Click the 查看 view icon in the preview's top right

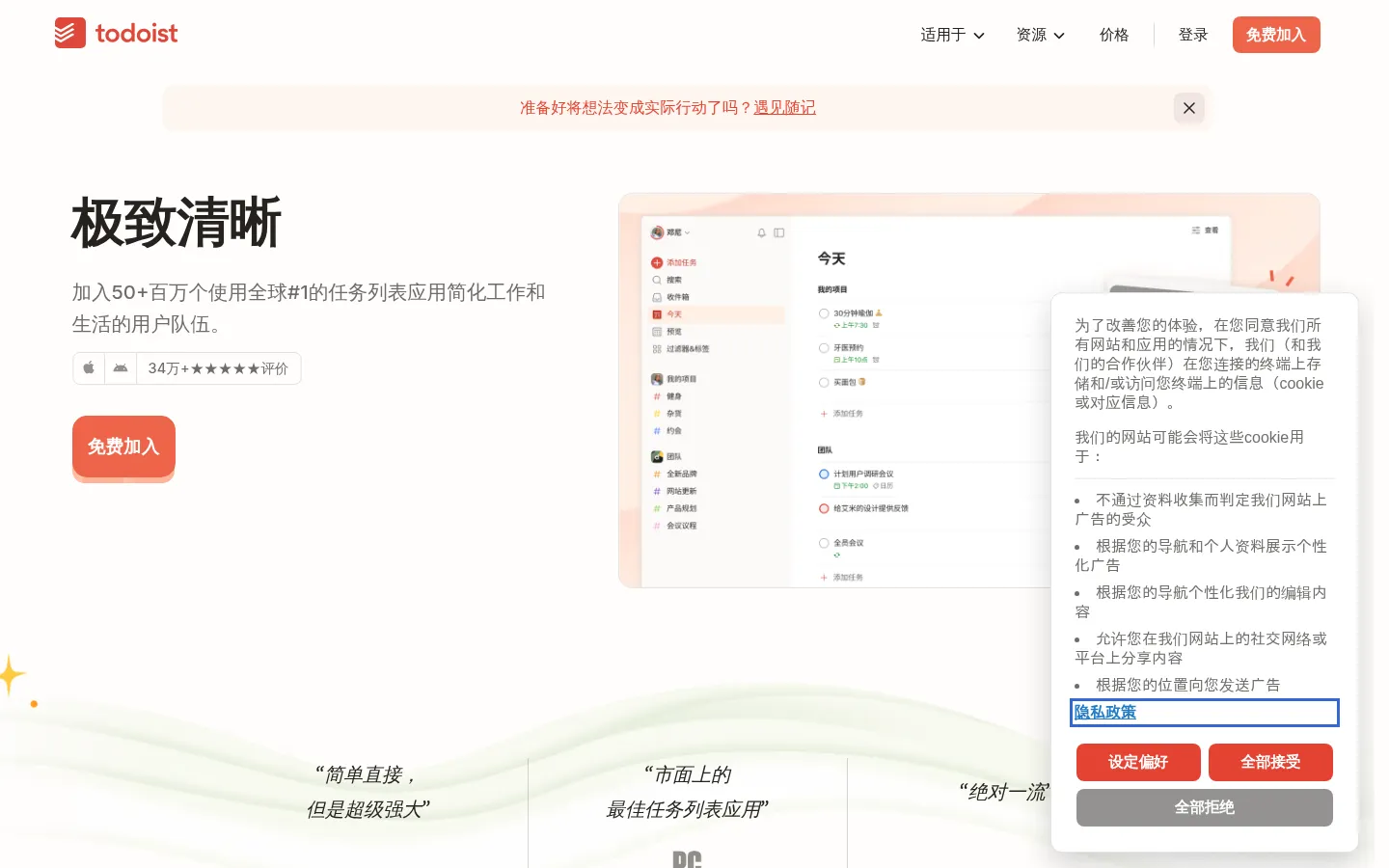(1196, 231)
